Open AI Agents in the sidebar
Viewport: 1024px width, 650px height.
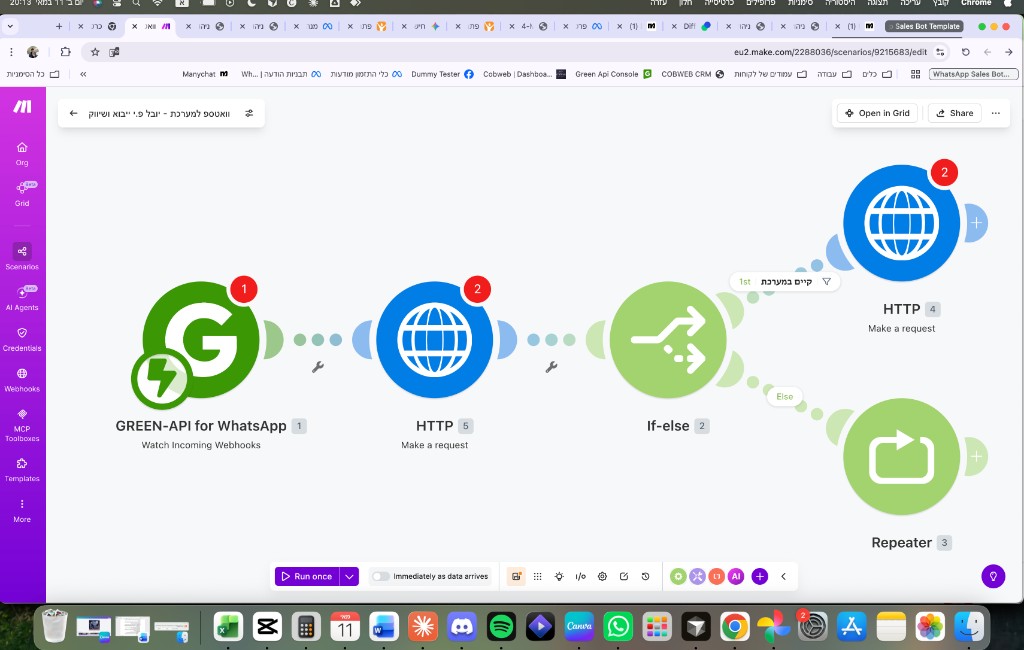point(22,297)
